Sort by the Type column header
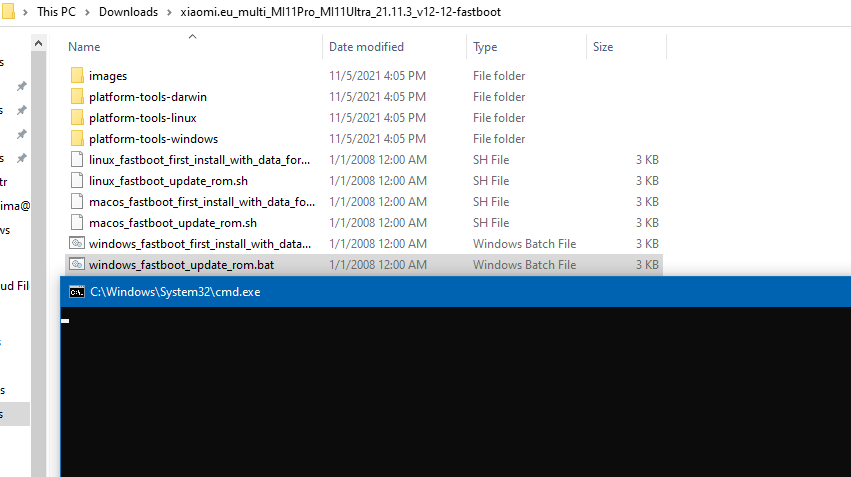Screen dimensions: 851x477 click(x=485, y=47)
